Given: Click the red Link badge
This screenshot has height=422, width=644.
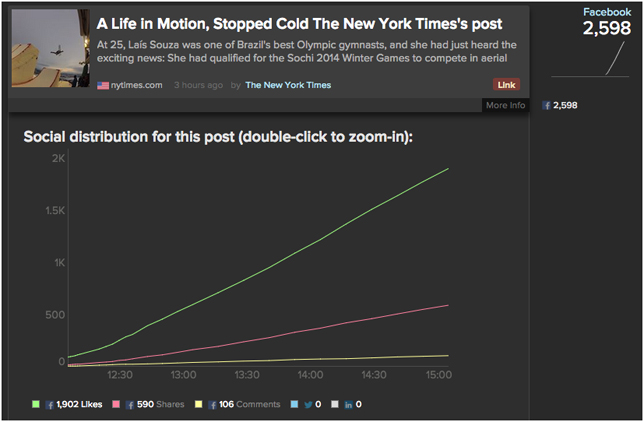Looking at the screenshot, I should 506,85.
